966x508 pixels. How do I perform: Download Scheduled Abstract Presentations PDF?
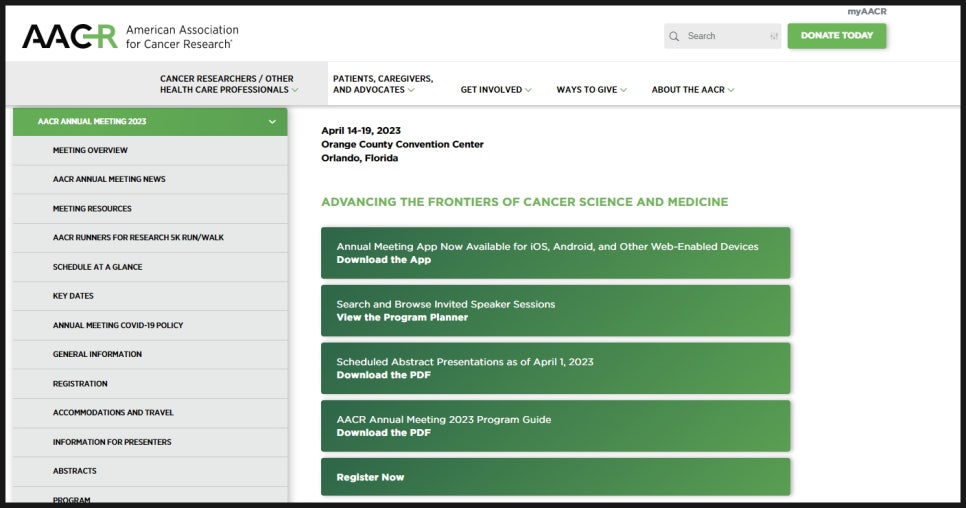click(555, 368)
